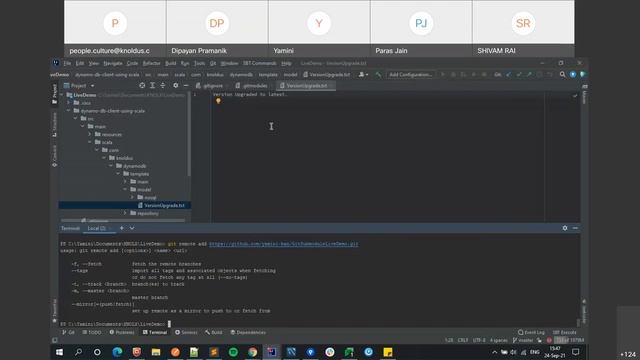Click the Build hammer icon
This screenshot has width=640, height=360.
click(x=378, y=75)
